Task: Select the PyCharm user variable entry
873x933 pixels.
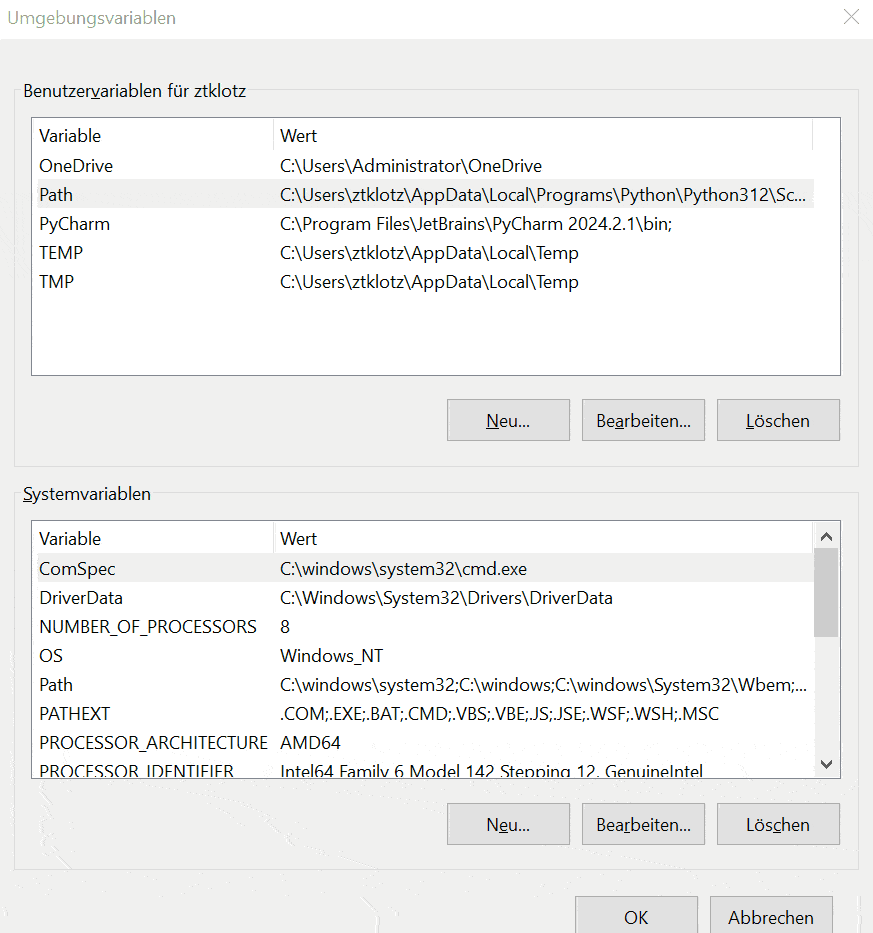Action: [74, 224]
